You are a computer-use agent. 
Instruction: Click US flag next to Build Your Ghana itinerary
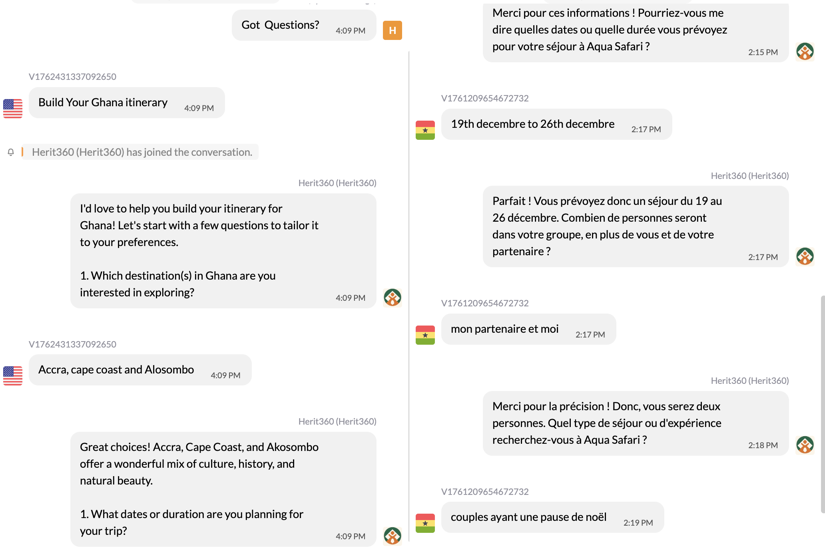click(x=13, y=108)
